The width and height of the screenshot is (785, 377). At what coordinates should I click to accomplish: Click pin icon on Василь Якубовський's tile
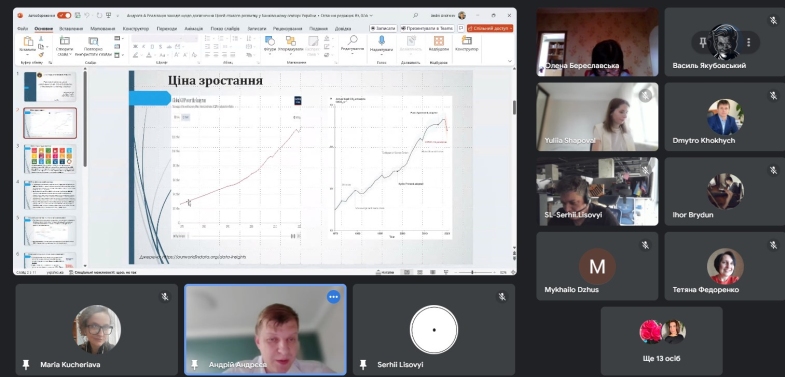pos(703,43)
